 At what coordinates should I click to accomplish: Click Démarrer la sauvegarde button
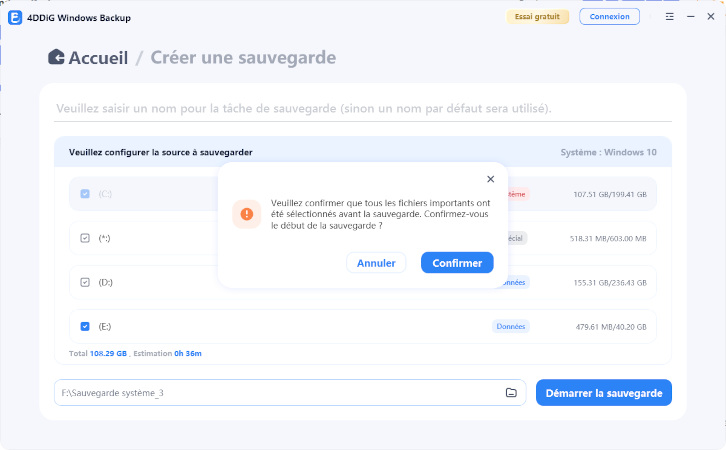(604, 393)
